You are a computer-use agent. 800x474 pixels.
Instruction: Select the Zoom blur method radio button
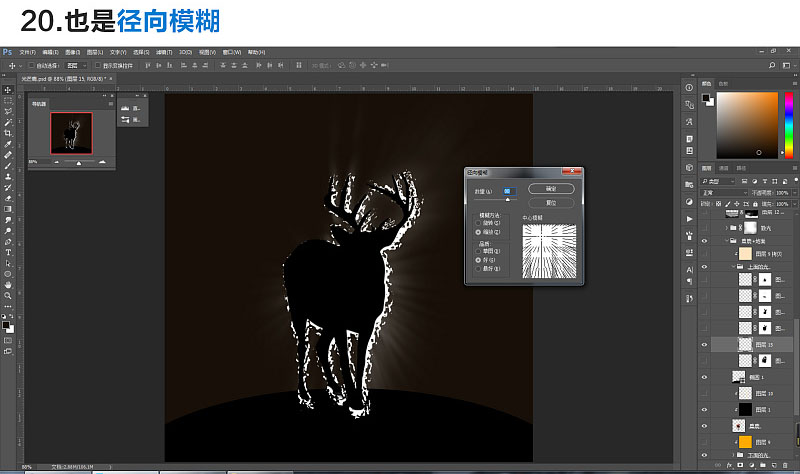(478, 232)
